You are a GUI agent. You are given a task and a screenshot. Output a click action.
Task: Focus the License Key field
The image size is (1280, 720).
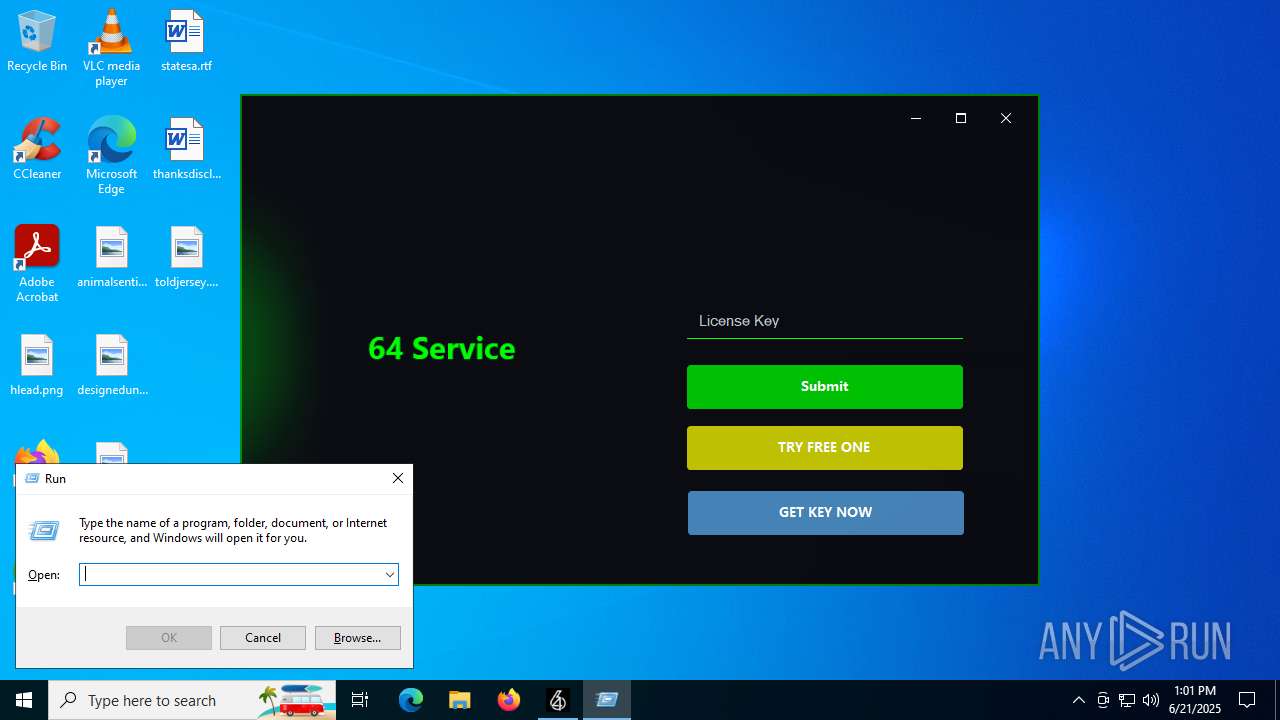click(x=824, y=321)
